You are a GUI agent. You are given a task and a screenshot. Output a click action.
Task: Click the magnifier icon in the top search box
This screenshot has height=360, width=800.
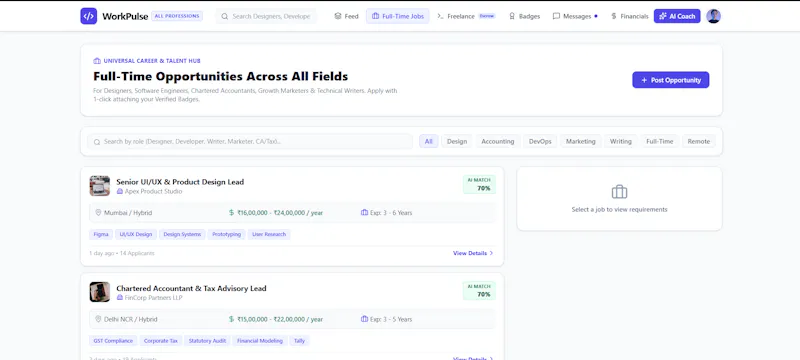coord(224,16)
